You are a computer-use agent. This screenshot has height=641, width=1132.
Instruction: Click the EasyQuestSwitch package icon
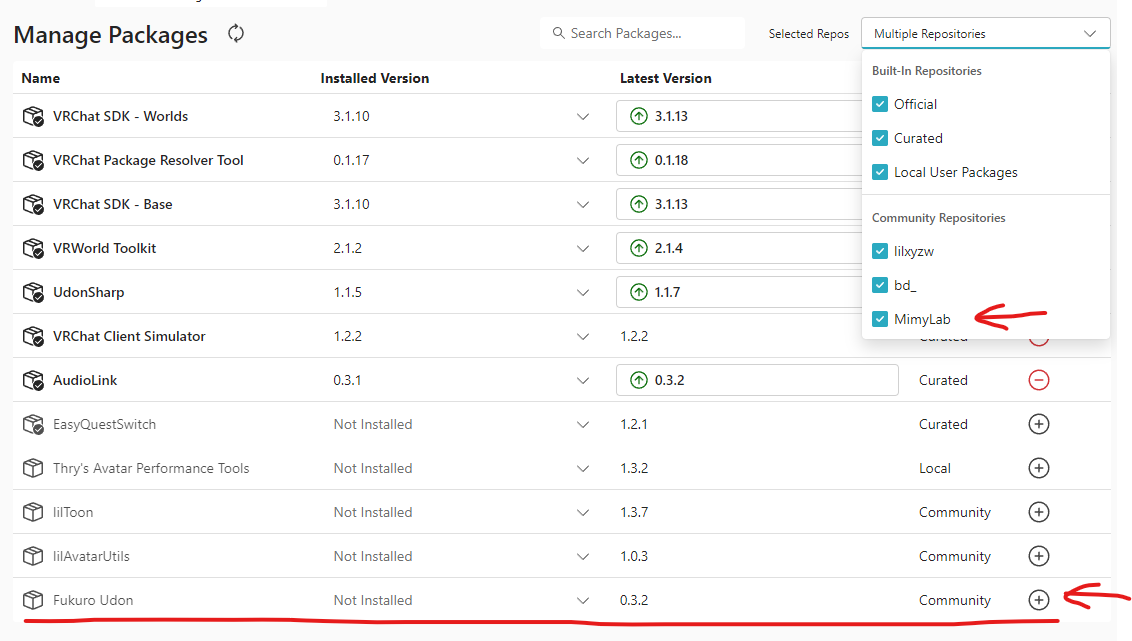(x=33, y=424)
